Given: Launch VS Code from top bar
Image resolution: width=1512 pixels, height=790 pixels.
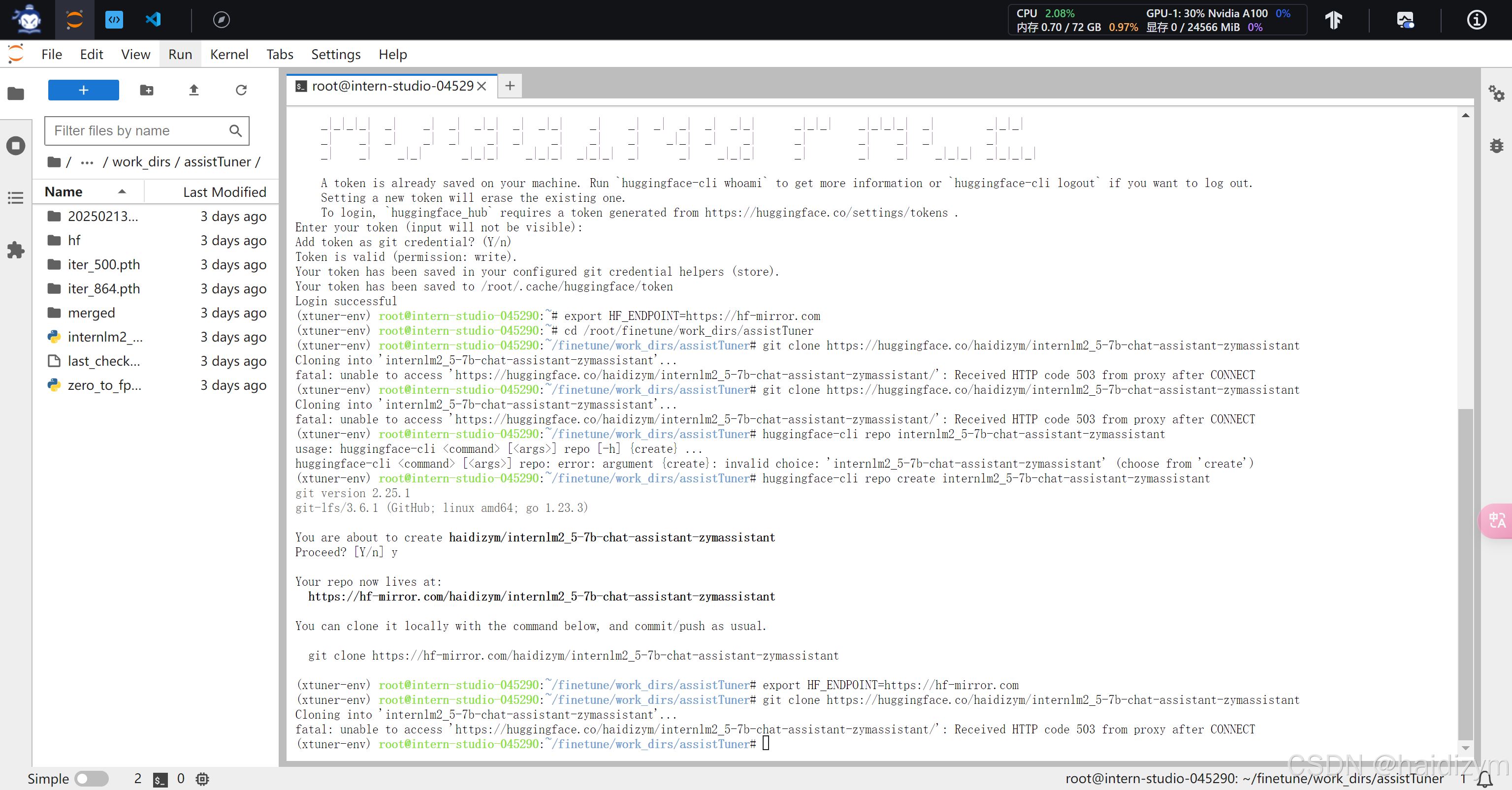Looking at the screenshot, I should [x=153, y=19].
